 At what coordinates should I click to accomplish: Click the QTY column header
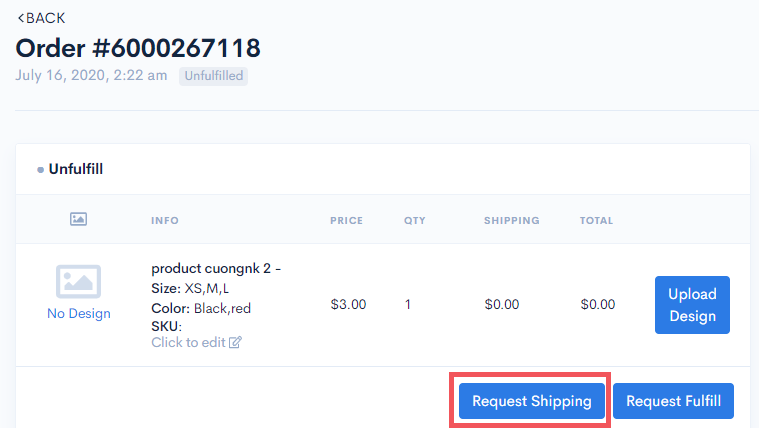pos(414,220)
